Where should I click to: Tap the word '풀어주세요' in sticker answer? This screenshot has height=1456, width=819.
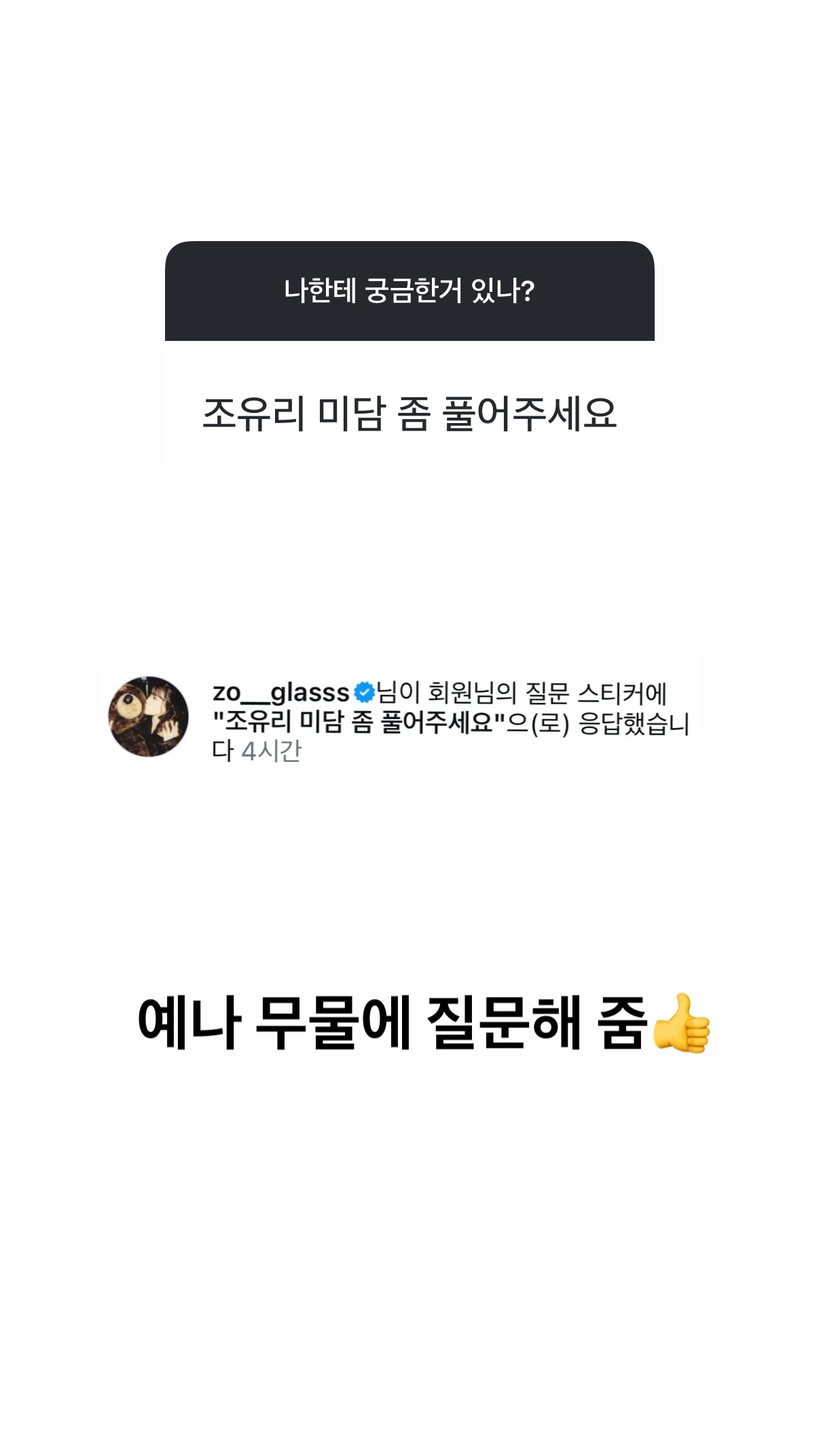tap(530, 413)
